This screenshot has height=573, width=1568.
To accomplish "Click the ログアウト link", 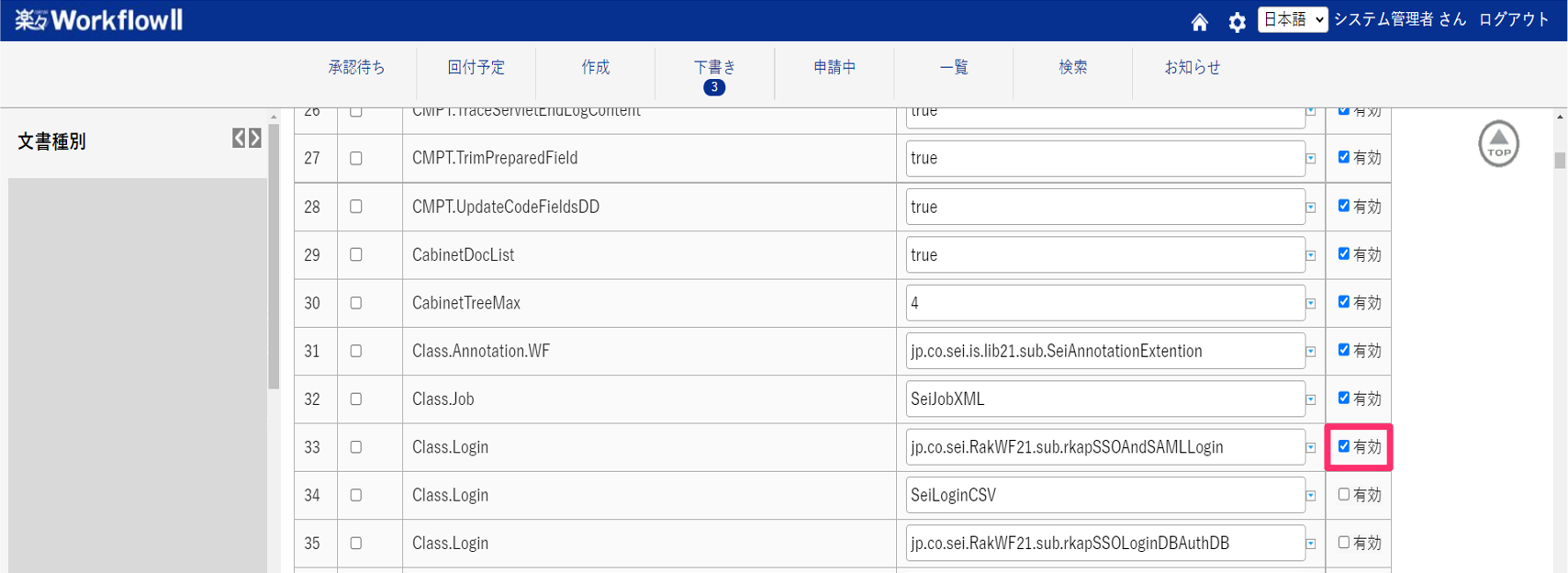I will [x=1513, y=19].
